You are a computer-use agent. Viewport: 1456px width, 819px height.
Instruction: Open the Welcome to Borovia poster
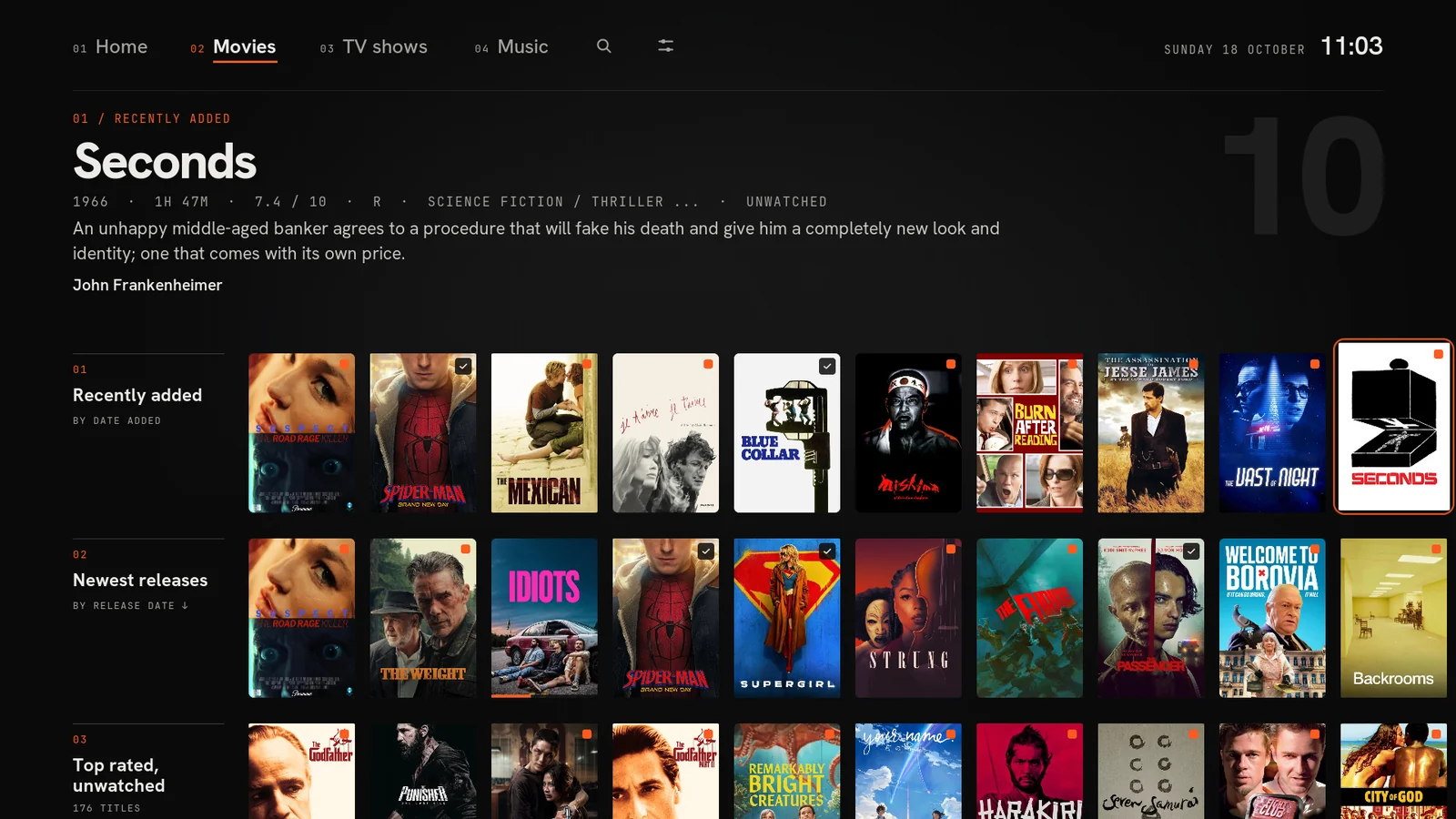point(1272,618)
